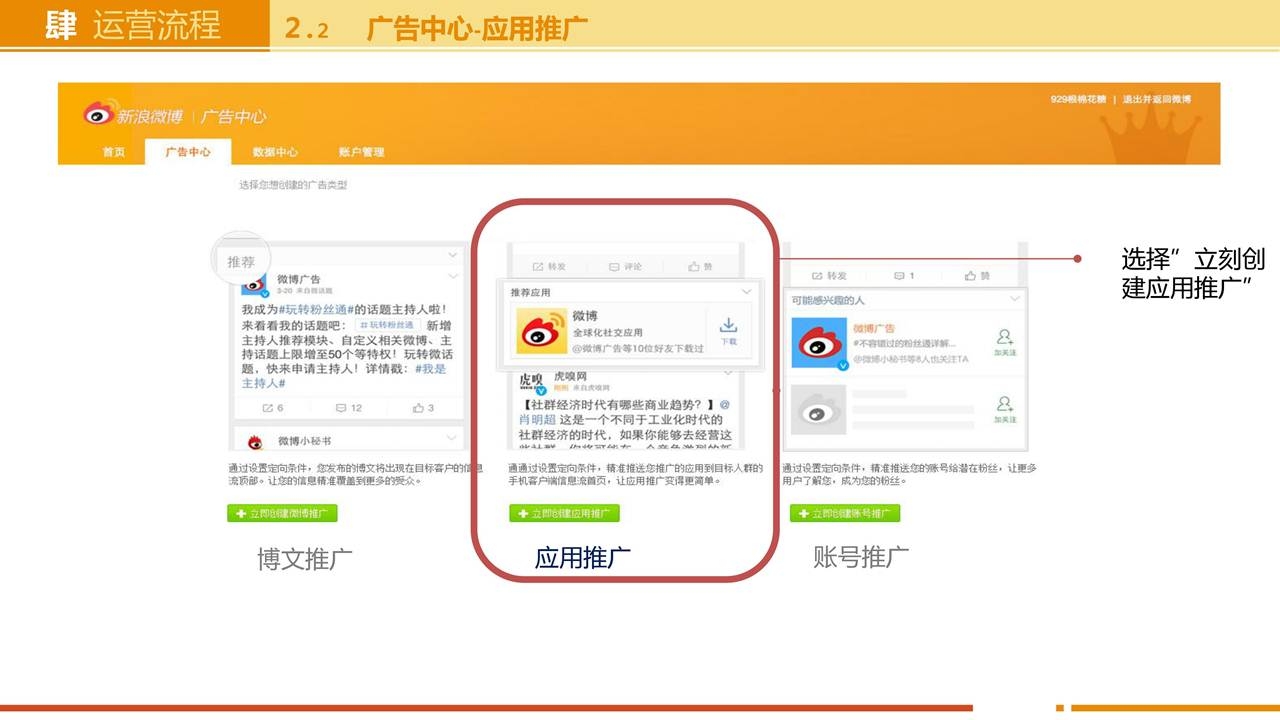Expand the chevron on the 推荐应用 card
The height and width of the screenshot is (720, 1280).
click(746, 292)
